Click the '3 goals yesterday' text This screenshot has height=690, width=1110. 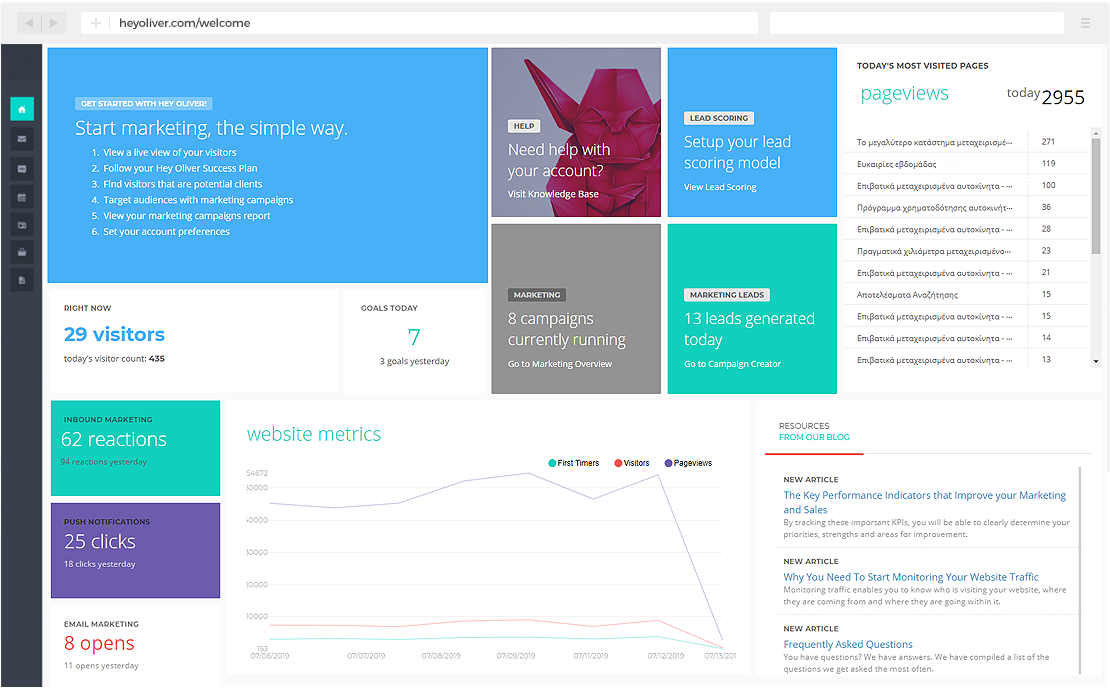coord(414,361)
